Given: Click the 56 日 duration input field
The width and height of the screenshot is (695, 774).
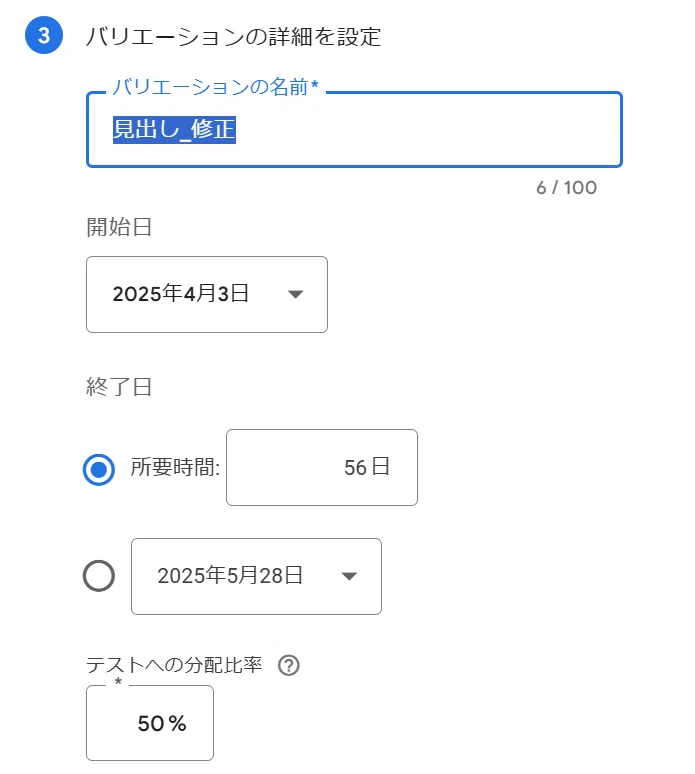Looking at the screenshot, I should tap(322, 467).
